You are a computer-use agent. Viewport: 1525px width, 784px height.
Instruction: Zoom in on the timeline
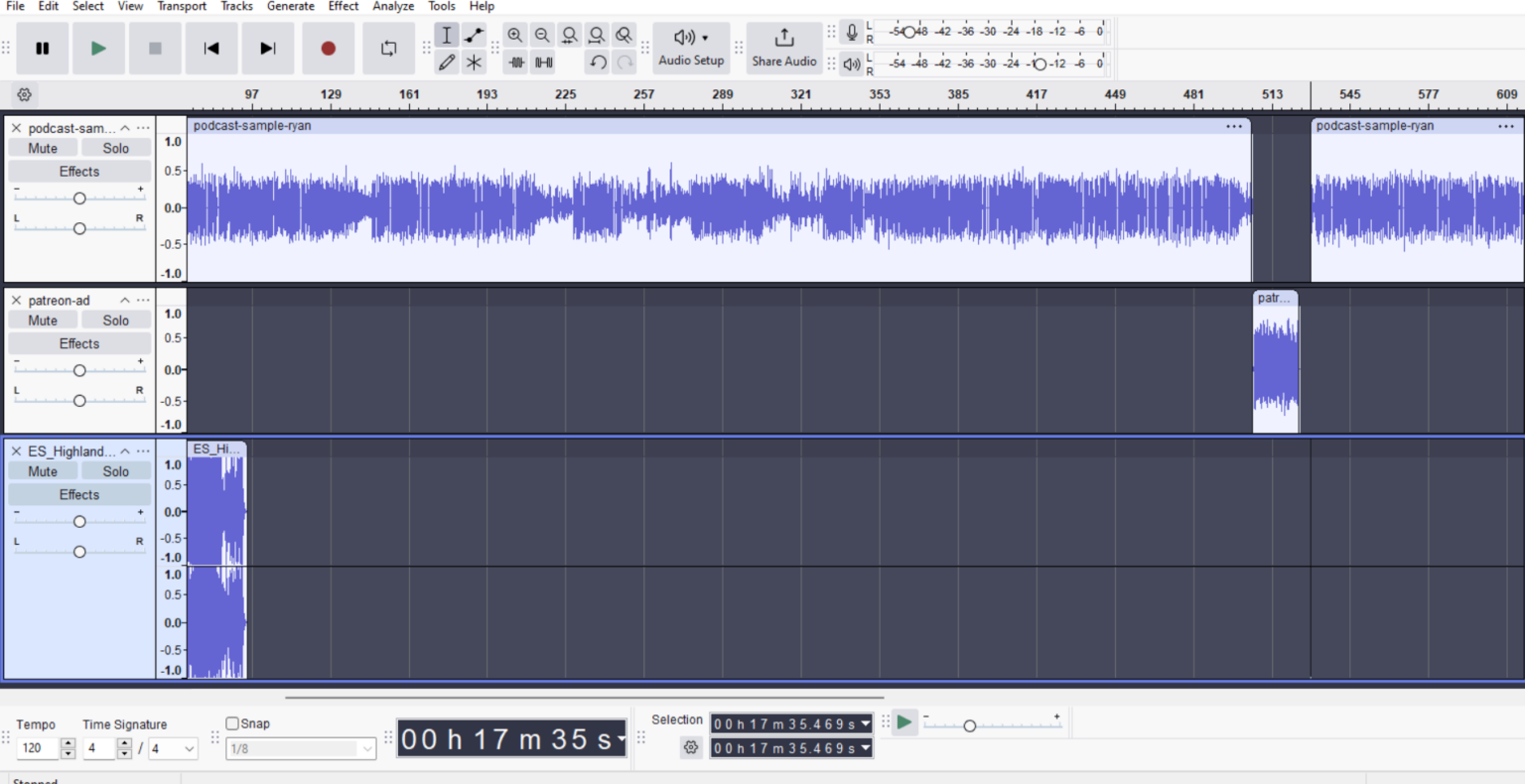tap(515, 35)
